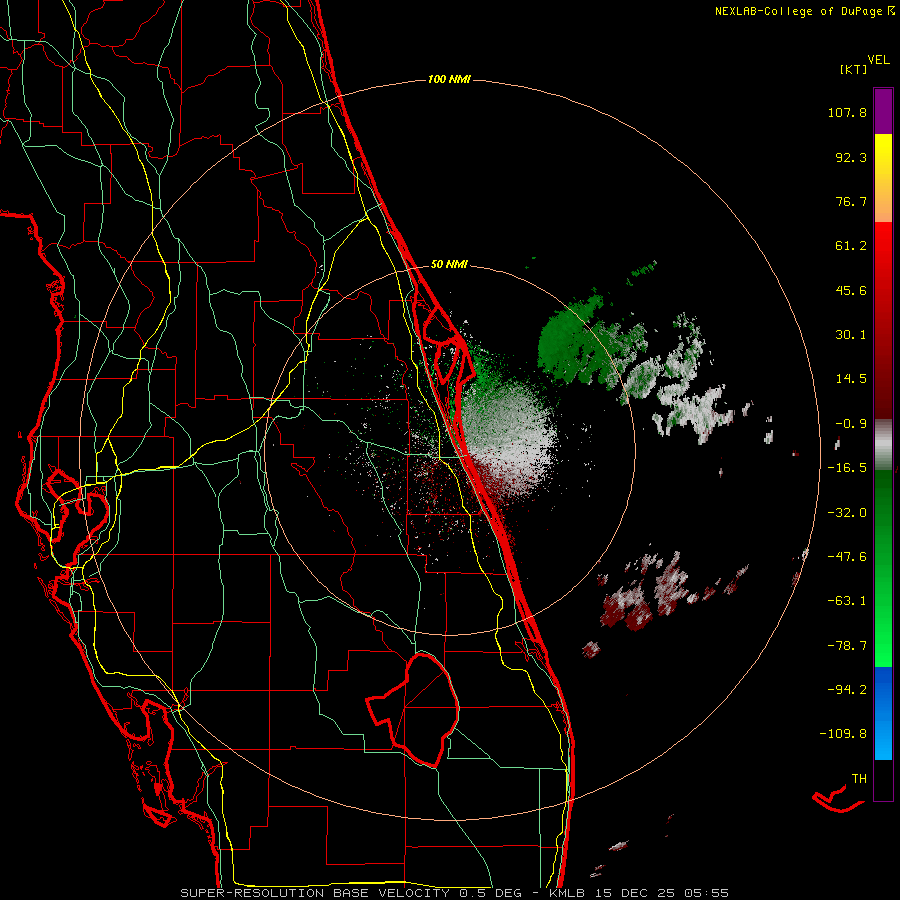Viewport: 900px width, 900px height.
Task: Click the 30.1 value on the velocity scale
Action: click(851, 335)
